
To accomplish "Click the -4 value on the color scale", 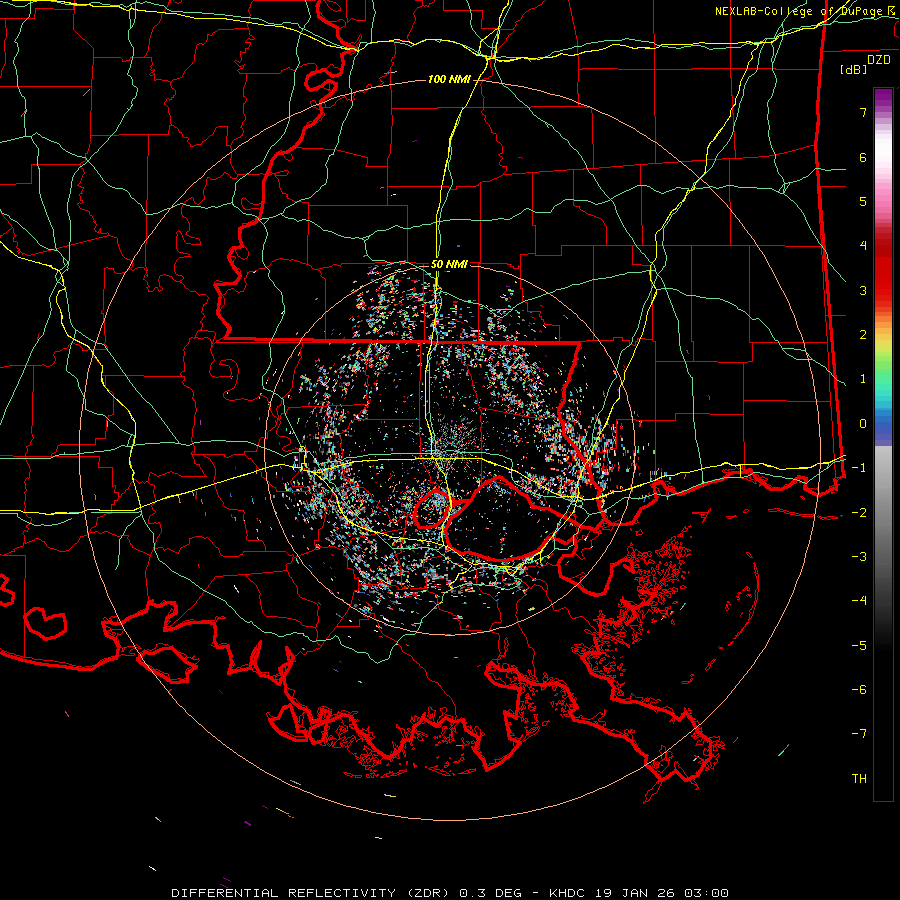I will click(x=859, y=600).
